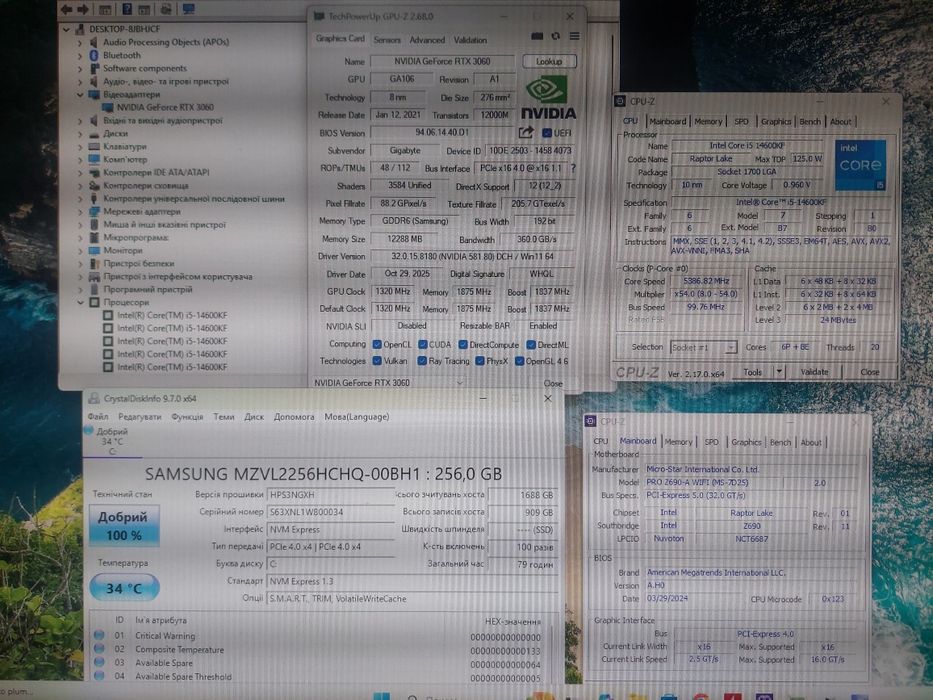Image resolution: width=933 pixels, height=700 pixels.
Task: Click the Validate button in CPU-Z
Action: [x=814, y=371]
